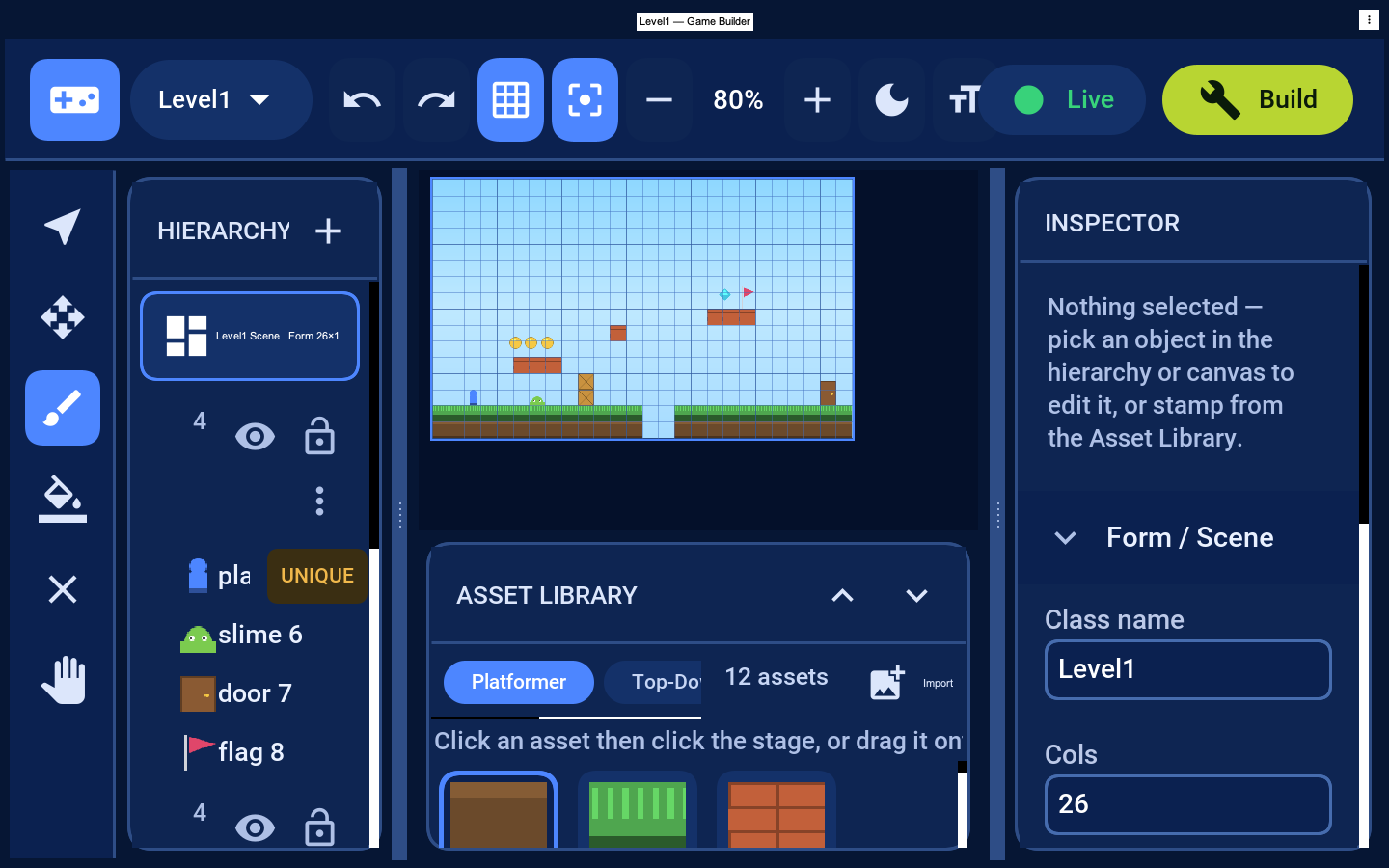Add a new hierarchy item with plus
The width and height of the screenshot is (1389, 868).
click(328, 231)
